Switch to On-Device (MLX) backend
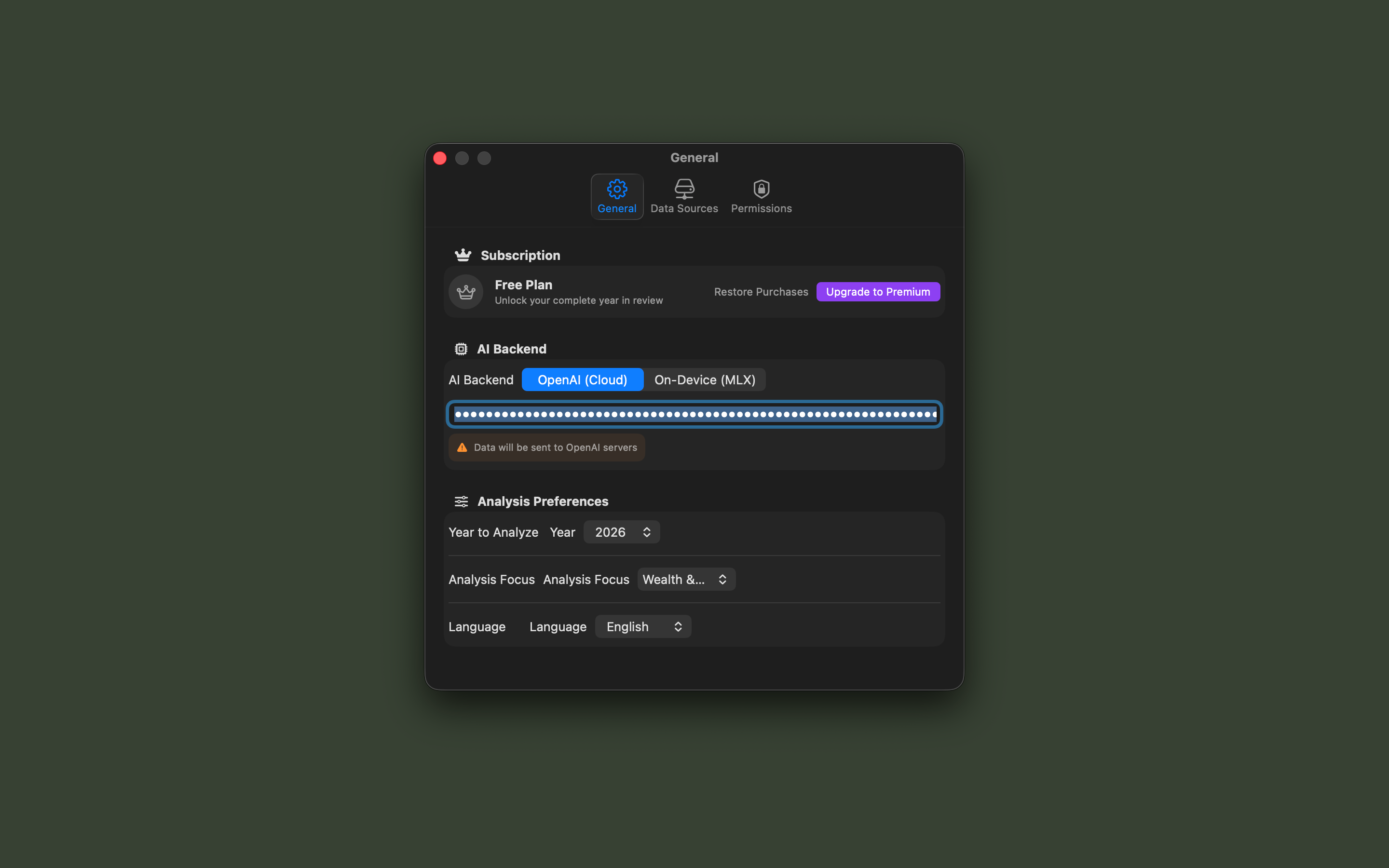 704,380
